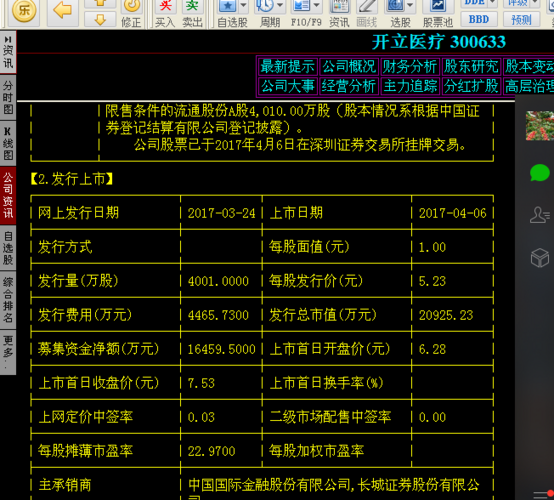Open 高层治理 section
This screenshot has width=554, height=500.
click(x=529, y=86)
